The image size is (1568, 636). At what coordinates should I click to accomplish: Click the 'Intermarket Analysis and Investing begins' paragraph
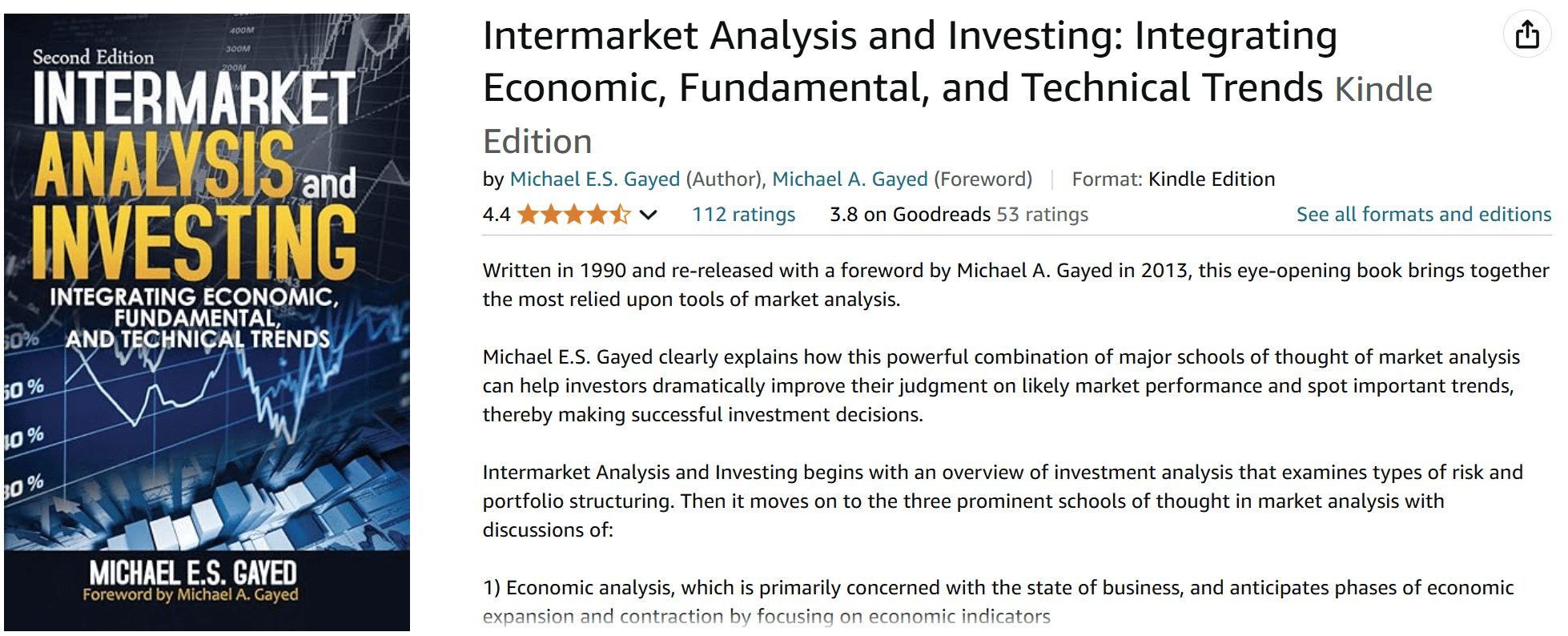pos(1002,501)
